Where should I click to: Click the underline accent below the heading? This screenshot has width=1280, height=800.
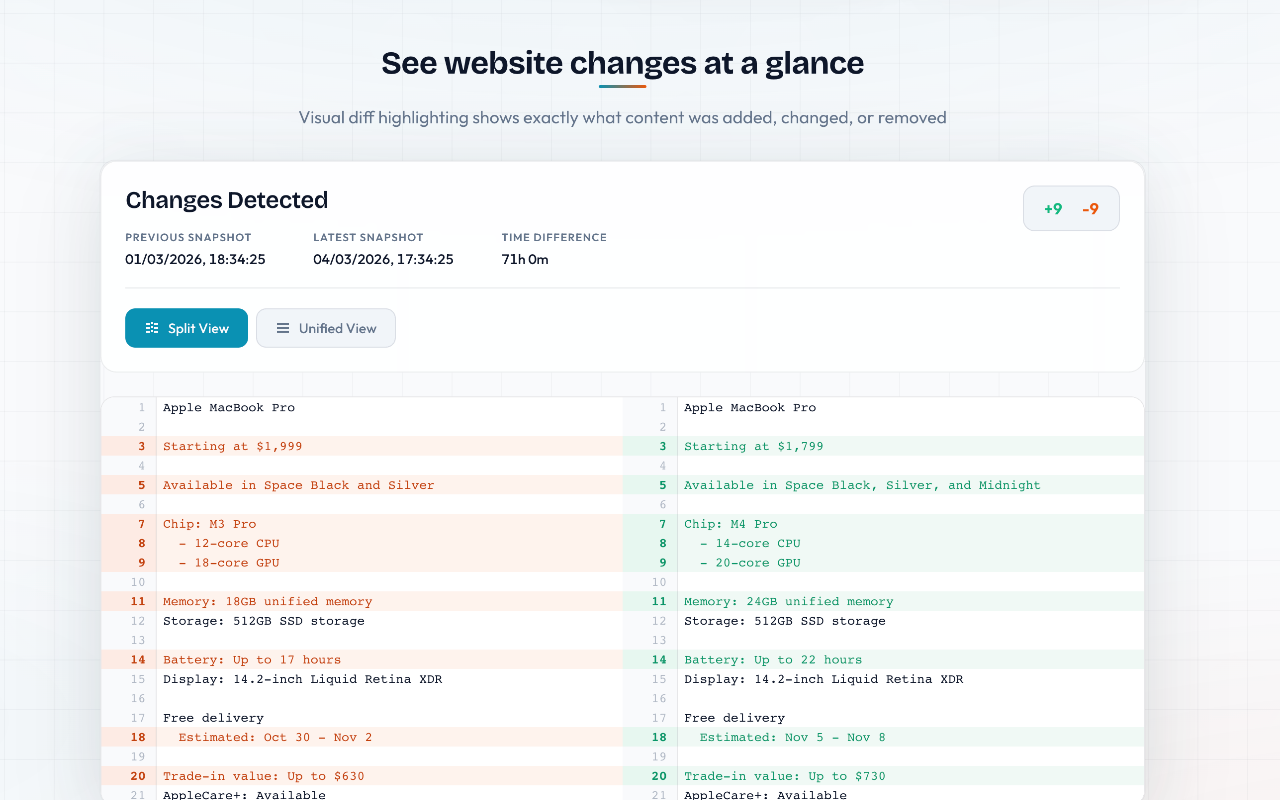pyautogui.click(x=622, y=88)
